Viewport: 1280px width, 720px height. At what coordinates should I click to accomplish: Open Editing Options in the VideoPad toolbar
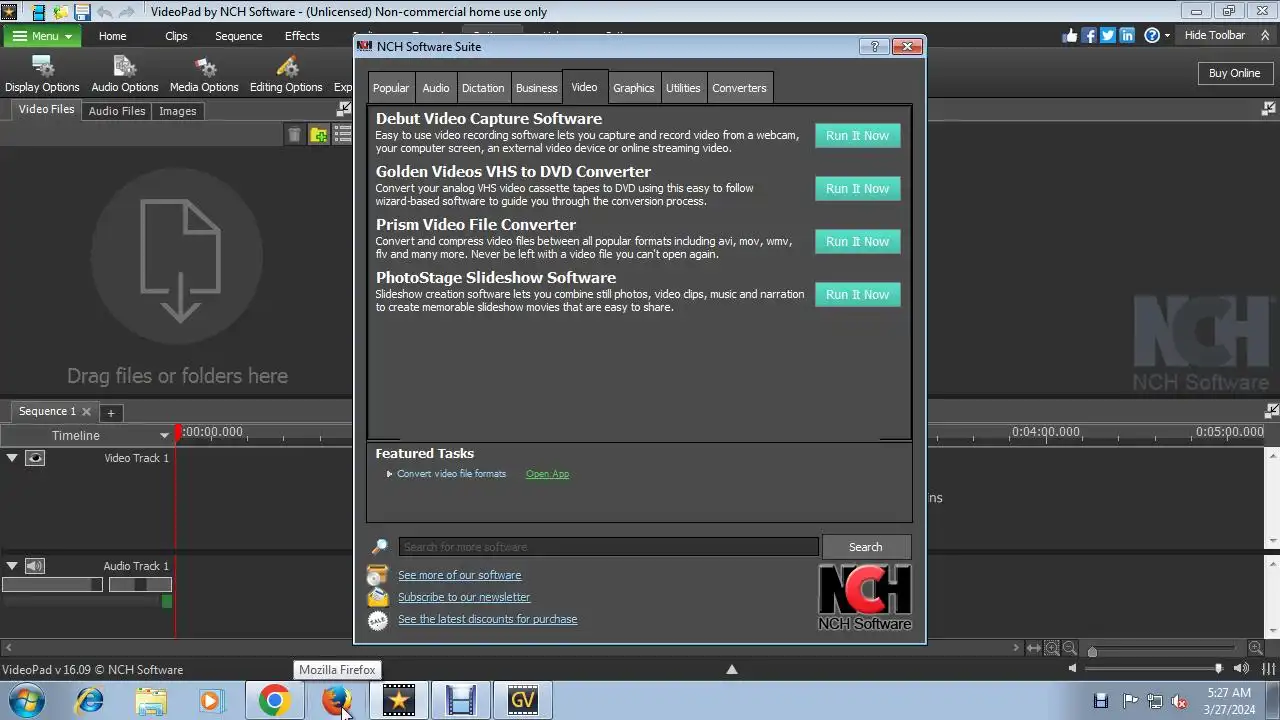(x=286, y=75)
